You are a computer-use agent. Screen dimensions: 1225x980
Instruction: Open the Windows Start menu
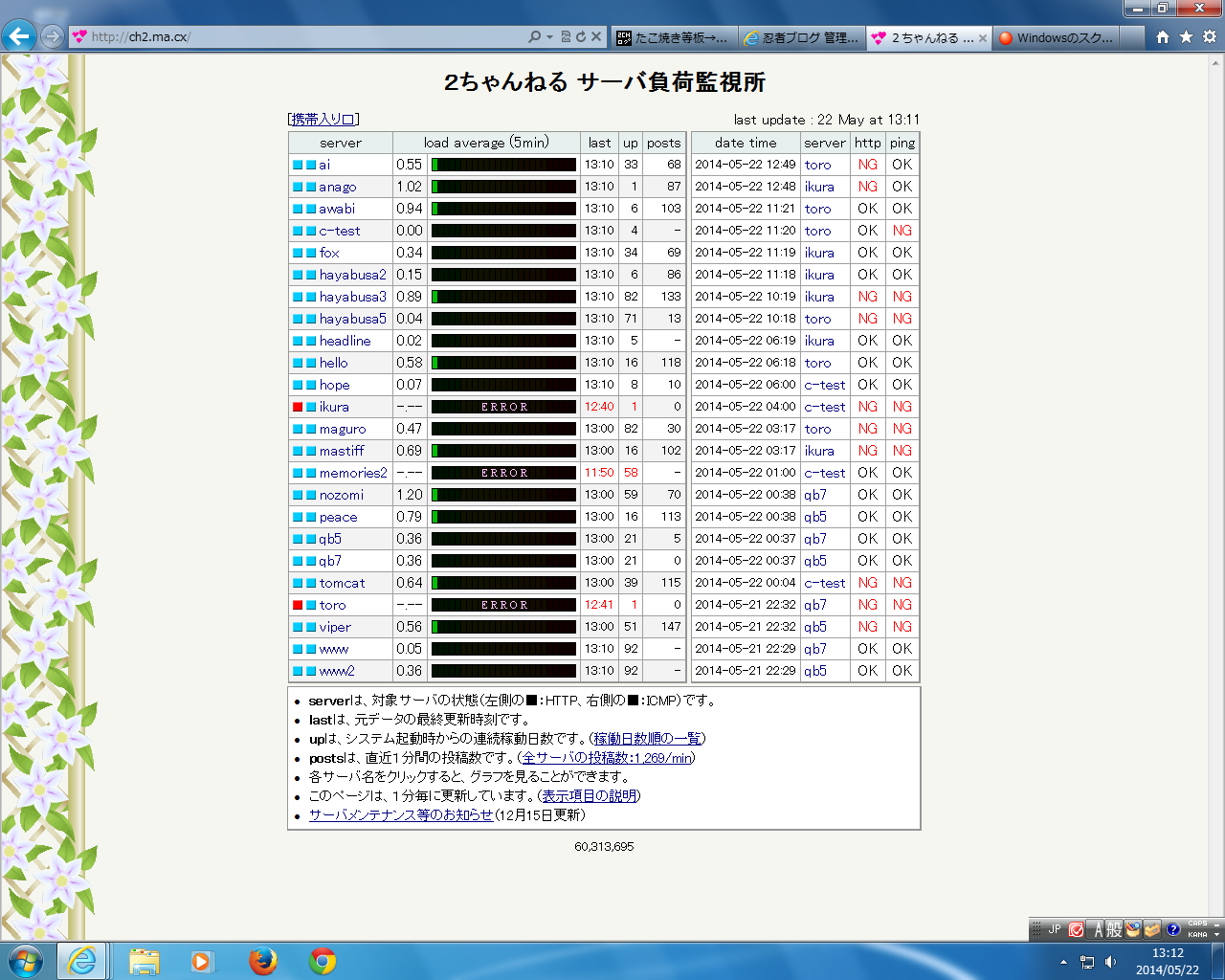click(x=25, y=961)
